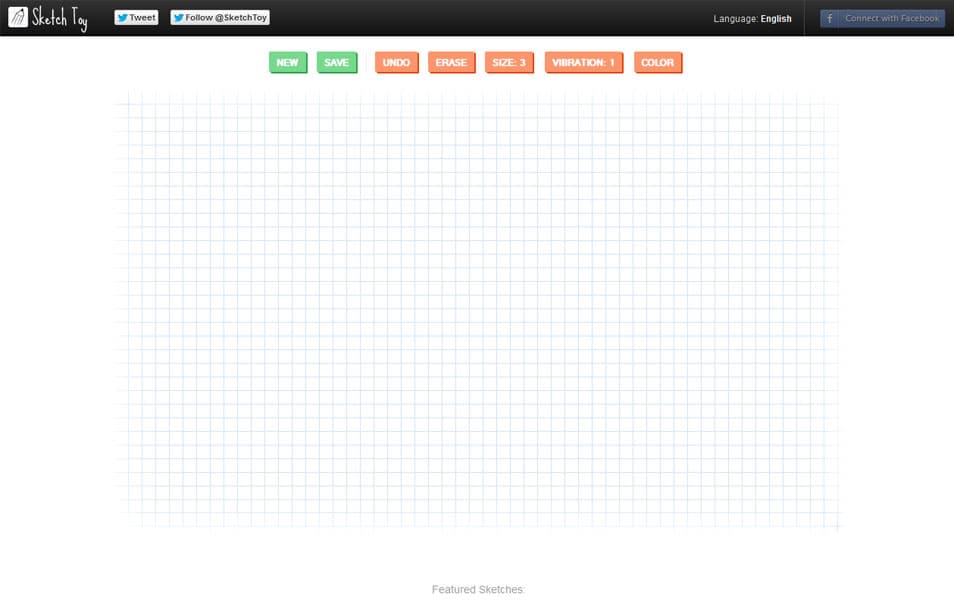Click the Twitter icon beside Follow @SketchToy
Viewport: 954px width, 600px height.
177,17
